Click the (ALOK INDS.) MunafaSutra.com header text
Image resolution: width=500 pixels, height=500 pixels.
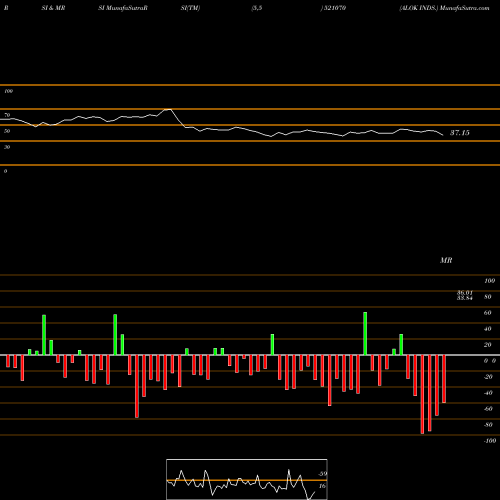point(444,8)
